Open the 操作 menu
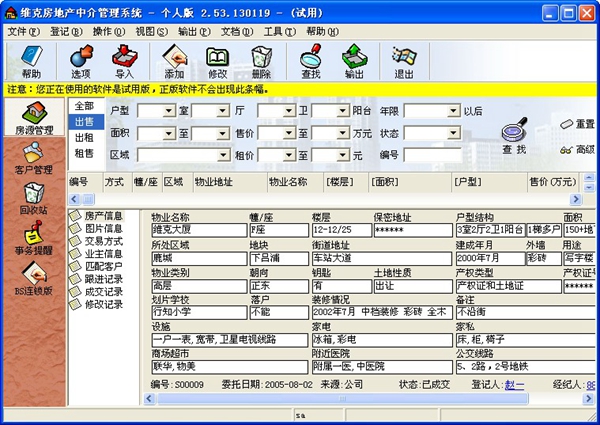Image resolution: width=600 pixels, height=425 pixels. [x=109, y=32]
